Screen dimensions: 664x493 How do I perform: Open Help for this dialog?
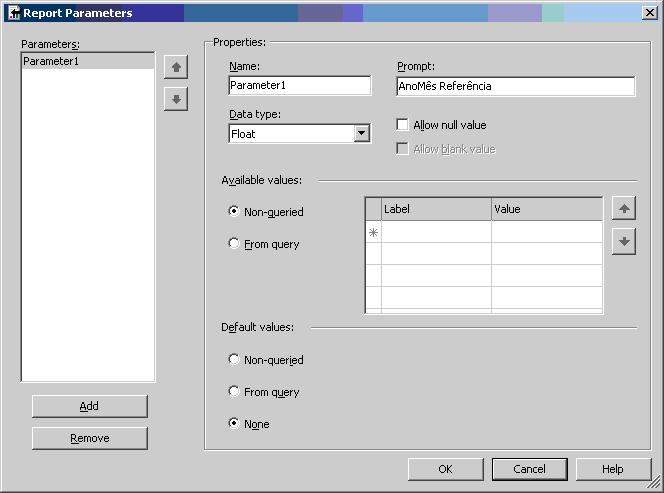(613, 469)
